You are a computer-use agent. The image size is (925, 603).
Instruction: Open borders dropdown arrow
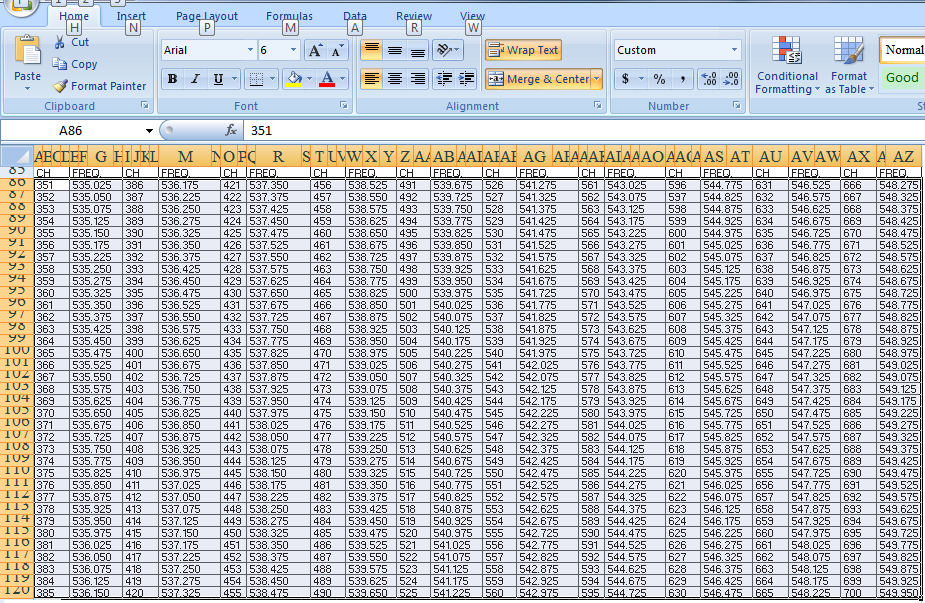pyautogui.click(x=272, y=78)
